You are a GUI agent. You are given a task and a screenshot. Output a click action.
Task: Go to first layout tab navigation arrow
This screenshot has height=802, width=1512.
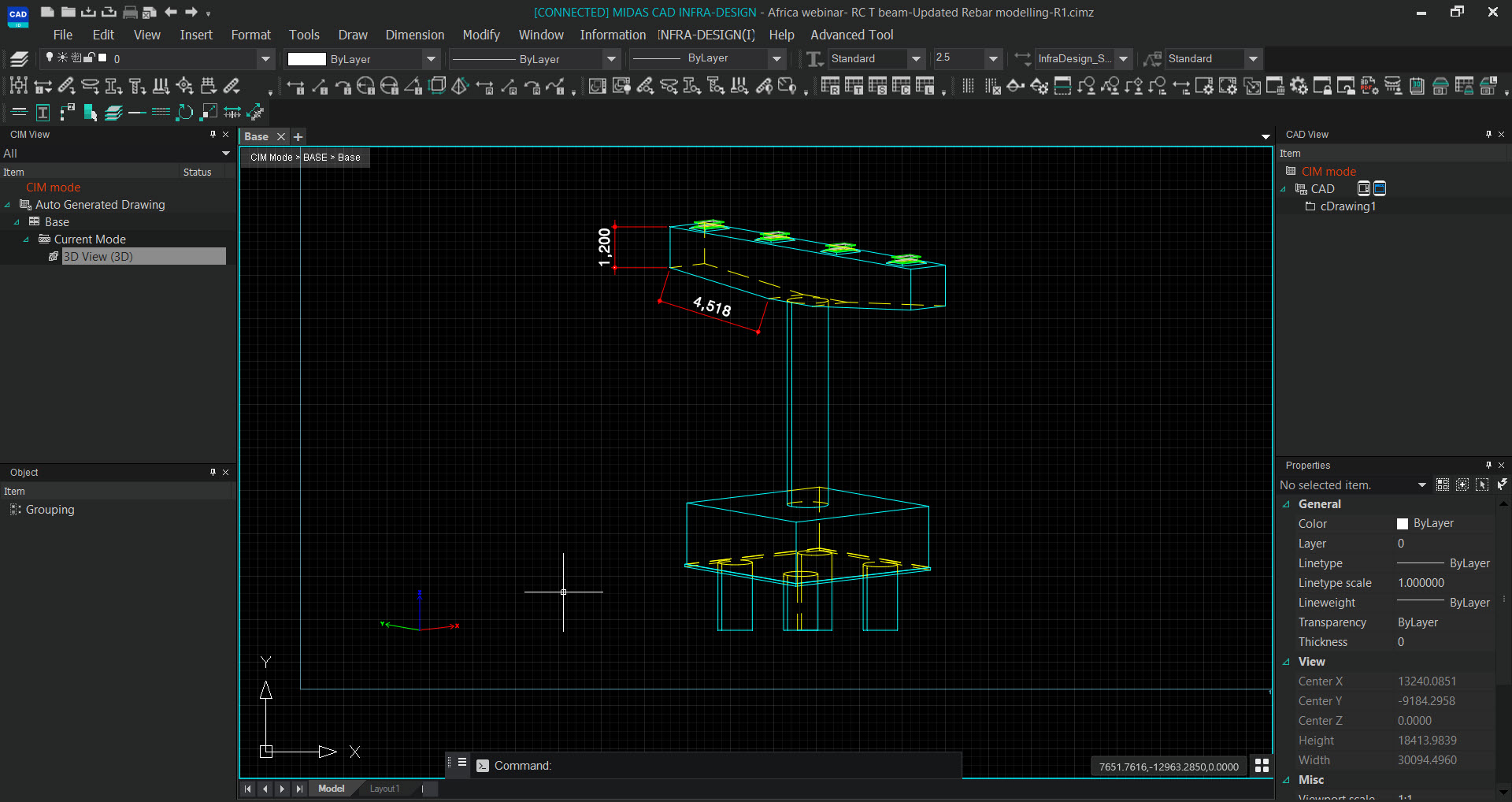tap(248, 789)
